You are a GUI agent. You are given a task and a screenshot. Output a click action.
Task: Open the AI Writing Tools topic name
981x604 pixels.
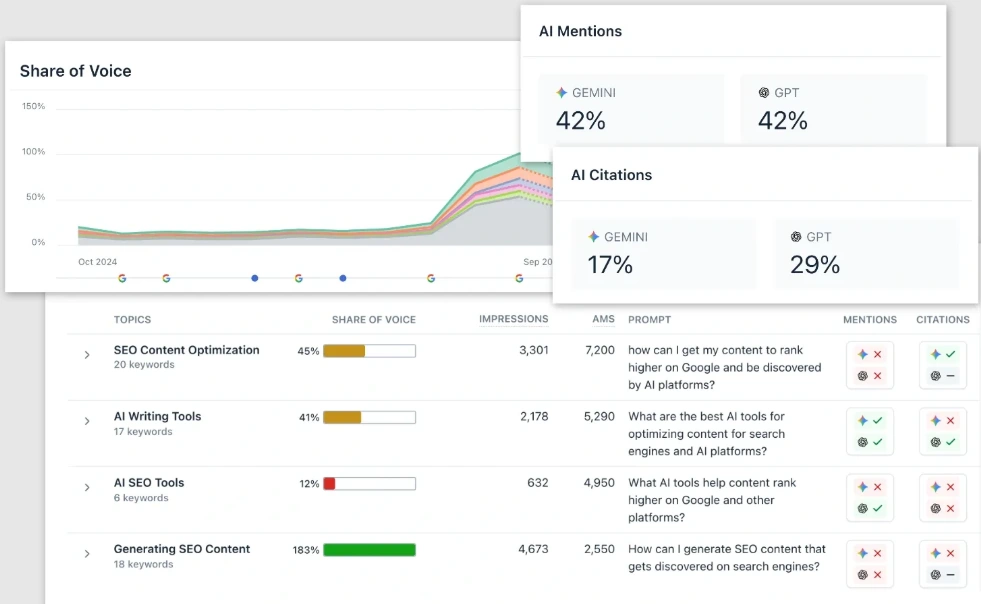tap(157, 416)
